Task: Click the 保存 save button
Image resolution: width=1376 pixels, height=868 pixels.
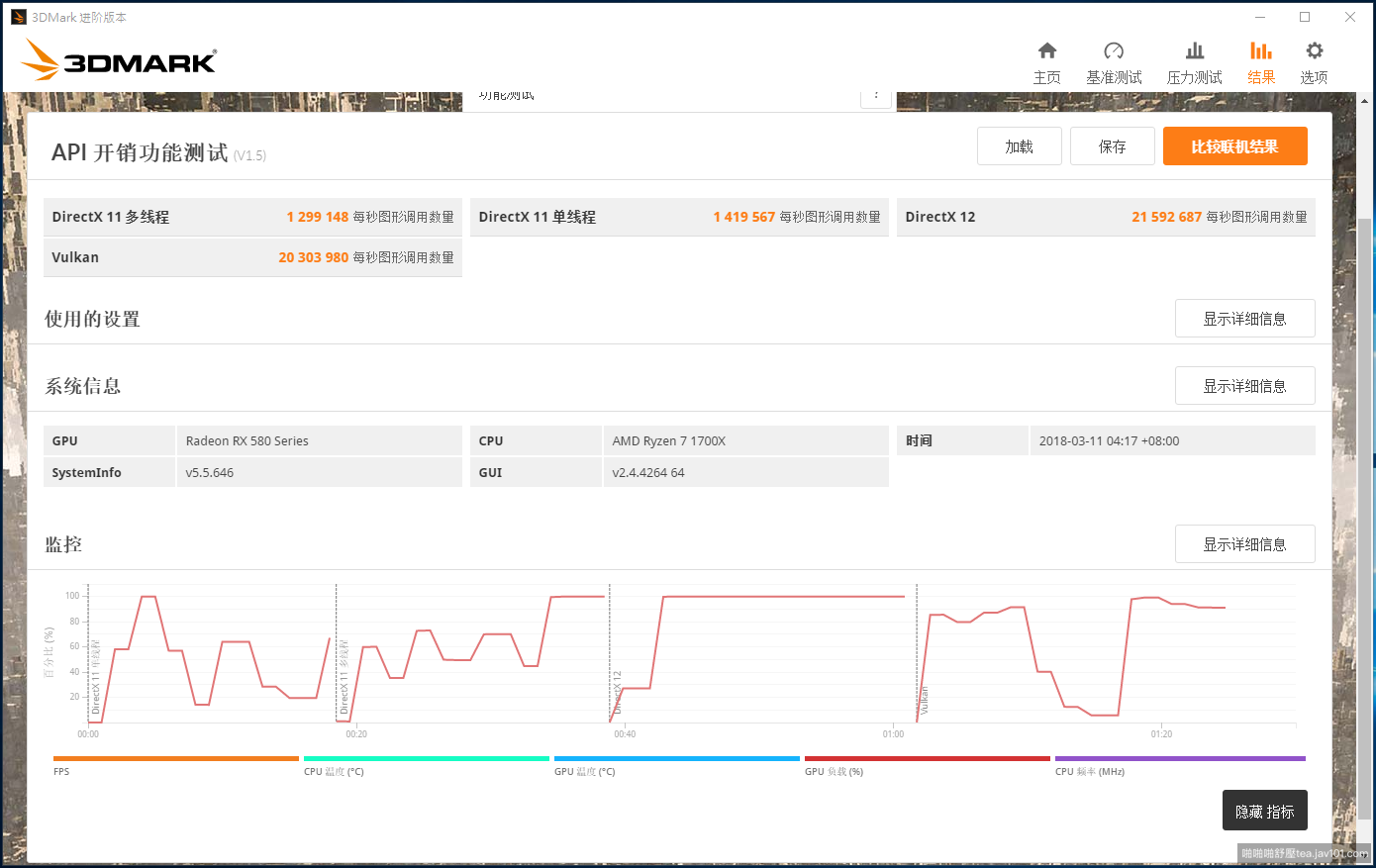Action: click(x=1113, y=146)
